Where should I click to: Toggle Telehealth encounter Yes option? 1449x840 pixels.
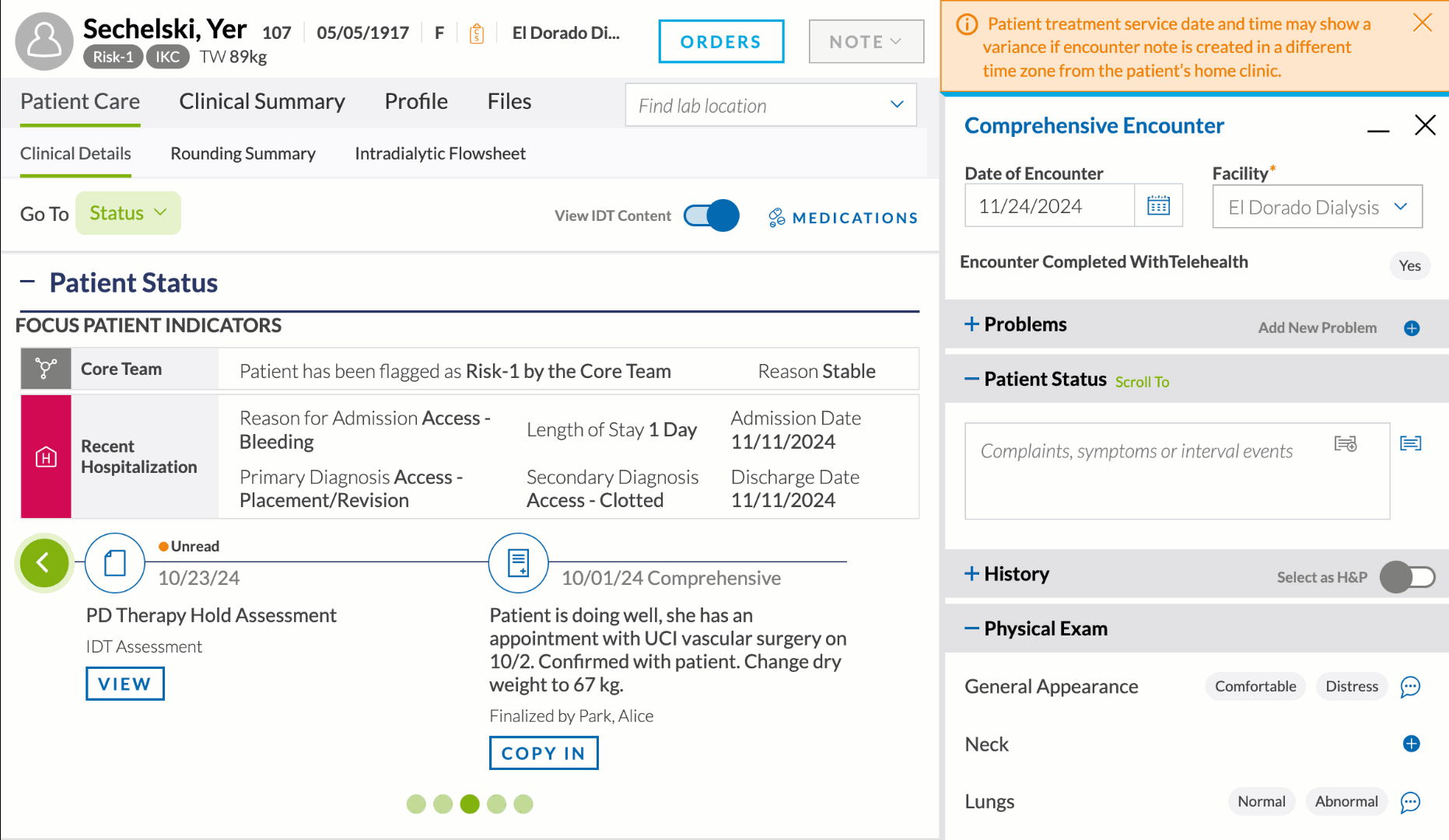[1409, 265]
